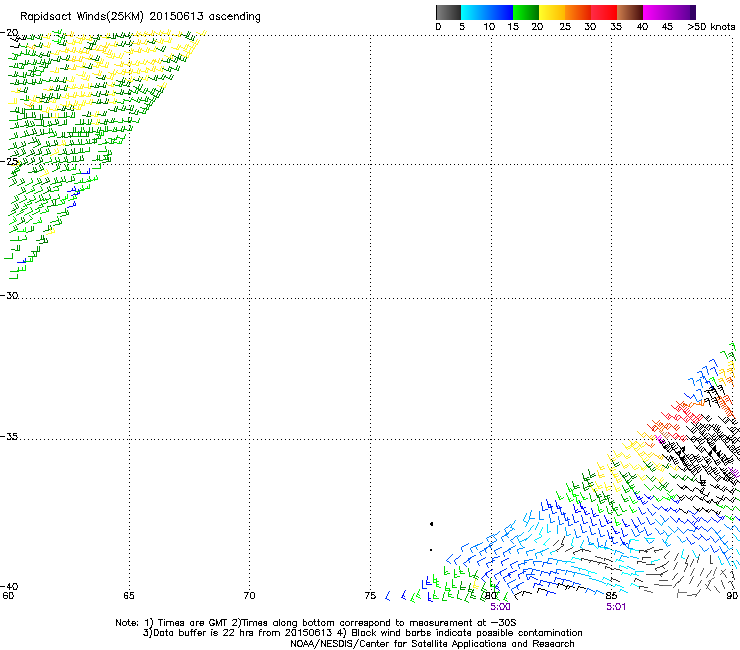Viewport: 740px width, 650px height.
Task: Click the purple '5:00' swath time label
Action: [x=500, y=607]
